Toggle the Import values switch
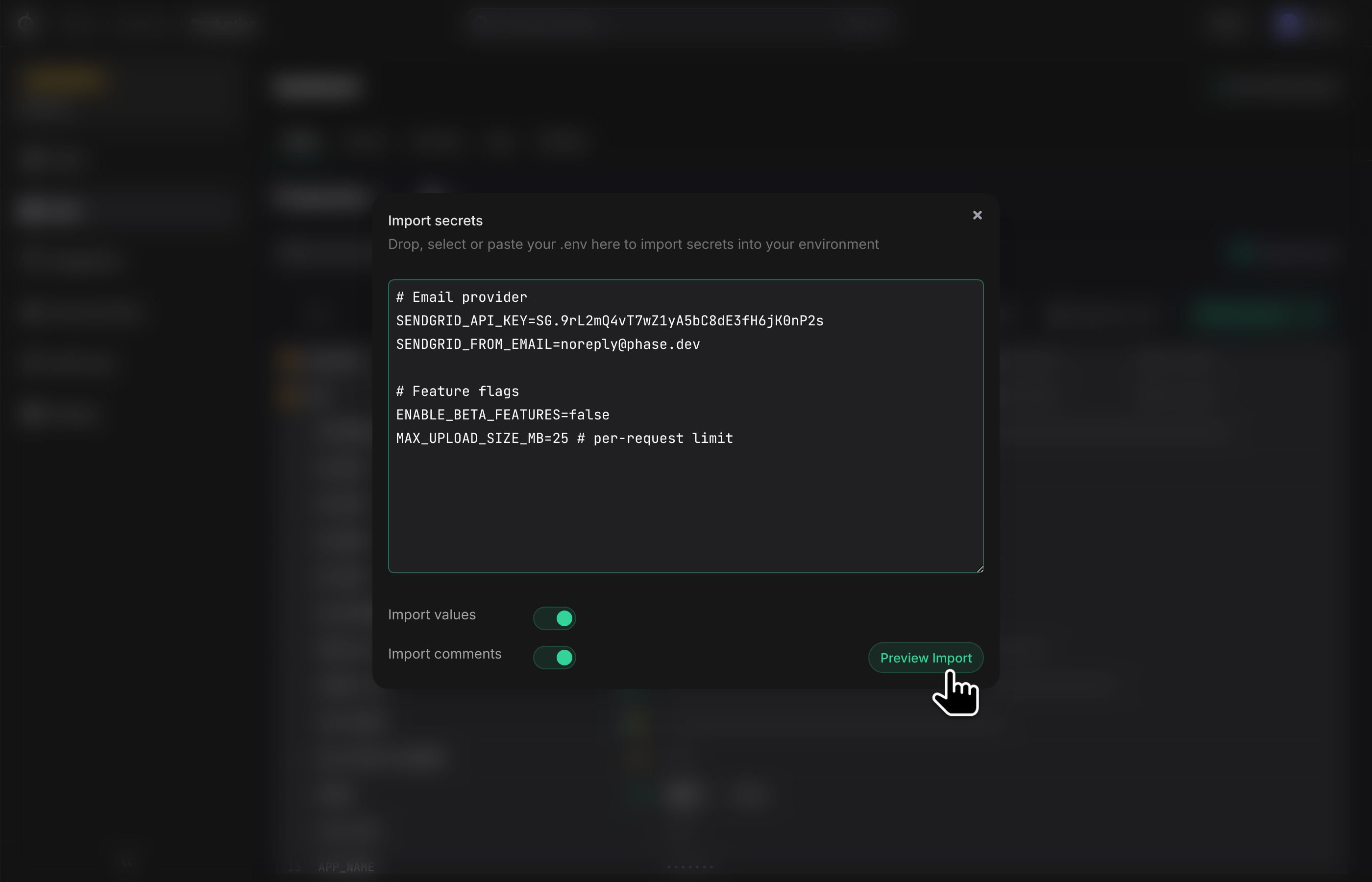 click(x=554, y=618)
